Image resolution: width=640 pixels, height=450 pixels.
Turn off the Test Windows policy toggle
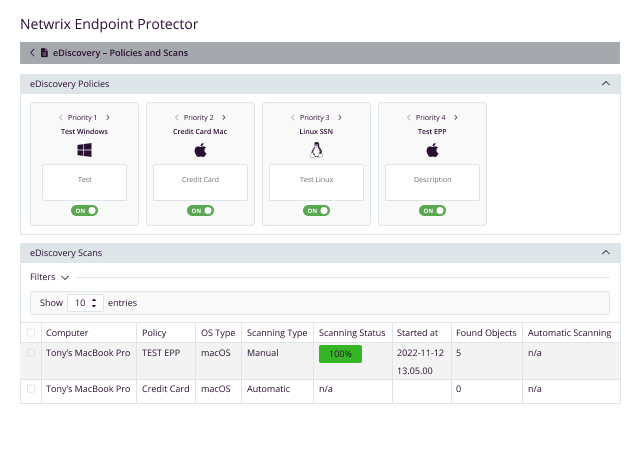pyautogui.click(x=84, y=211)
